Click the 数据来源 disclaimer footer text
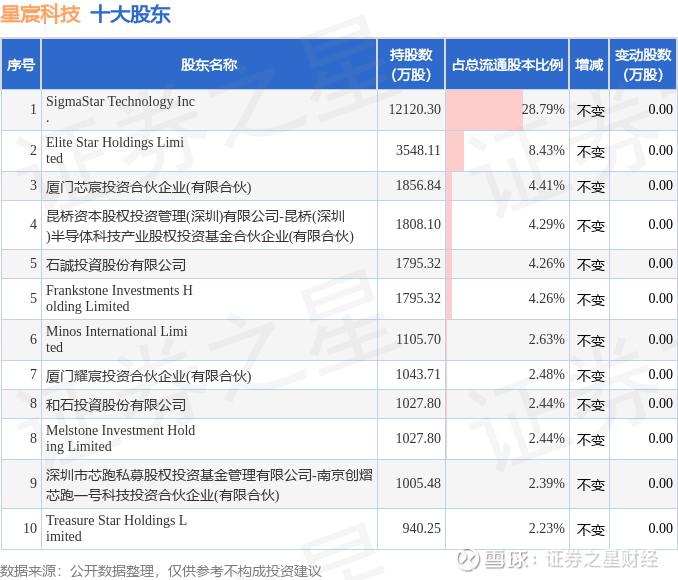The image size is (678, 580). pos(161,571)
